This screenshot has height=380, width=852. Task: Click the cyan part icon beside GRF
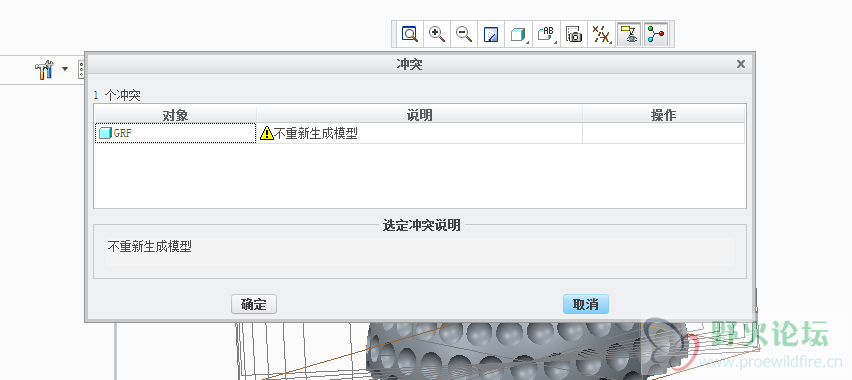pos(105,133)
